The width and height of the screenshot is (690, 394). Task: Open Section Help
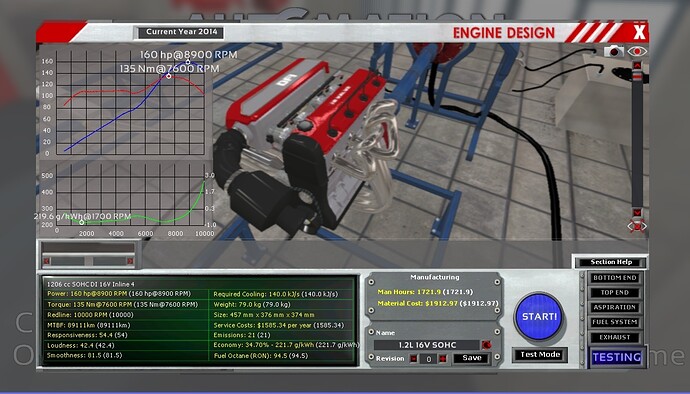(611, 262)
